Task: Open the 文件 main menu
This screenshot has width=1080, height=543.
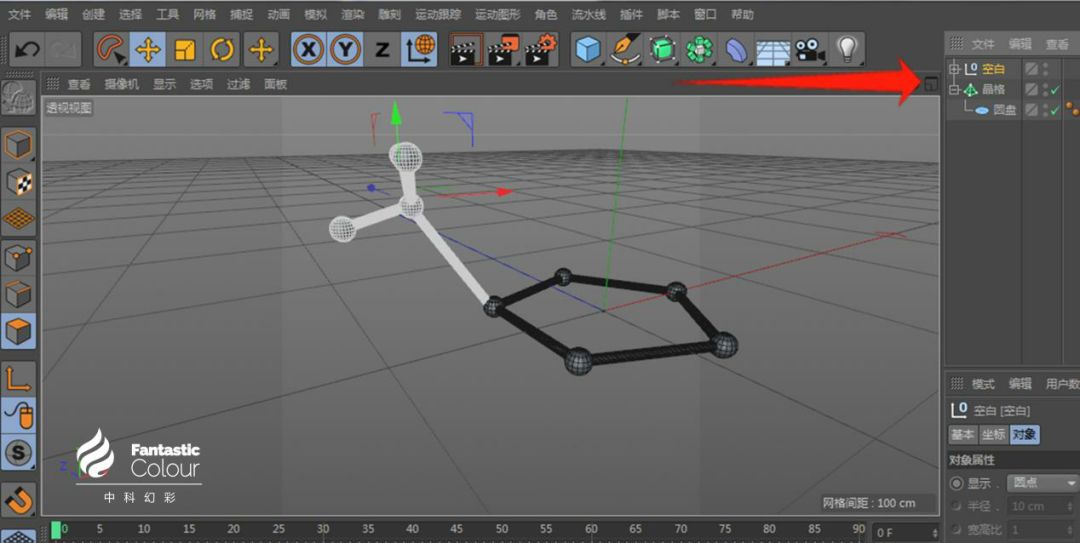Action: click(x=19, y=14)
